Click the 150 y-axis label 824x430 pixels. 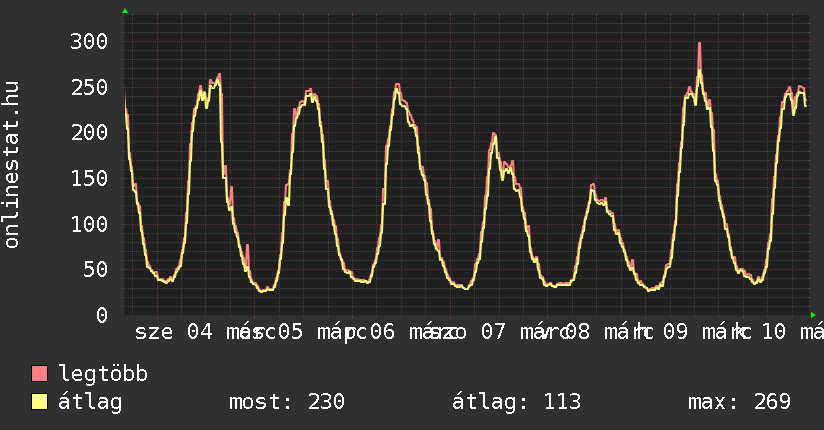(x=91, y=178)
